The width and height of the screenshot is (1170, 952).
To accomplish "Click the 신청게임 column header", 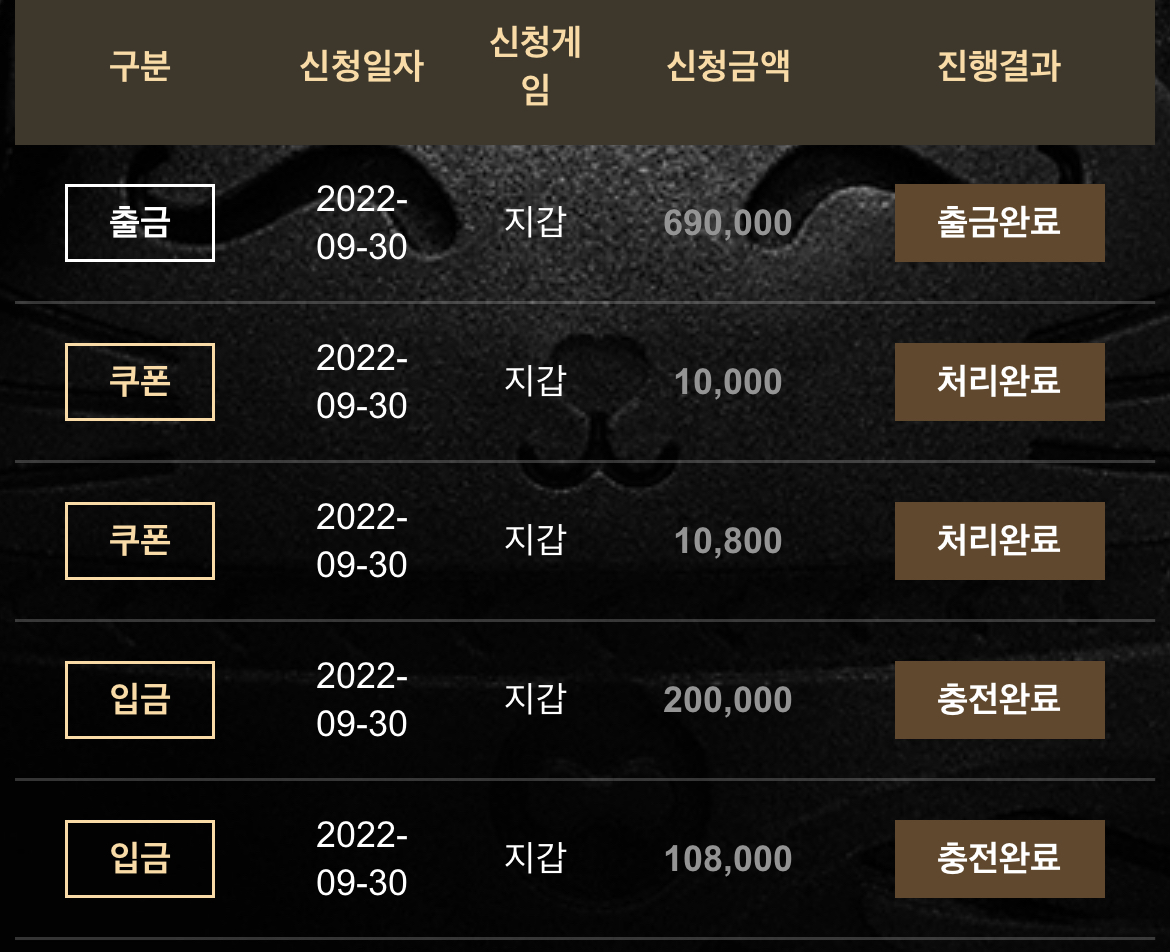I will (535, 66).
